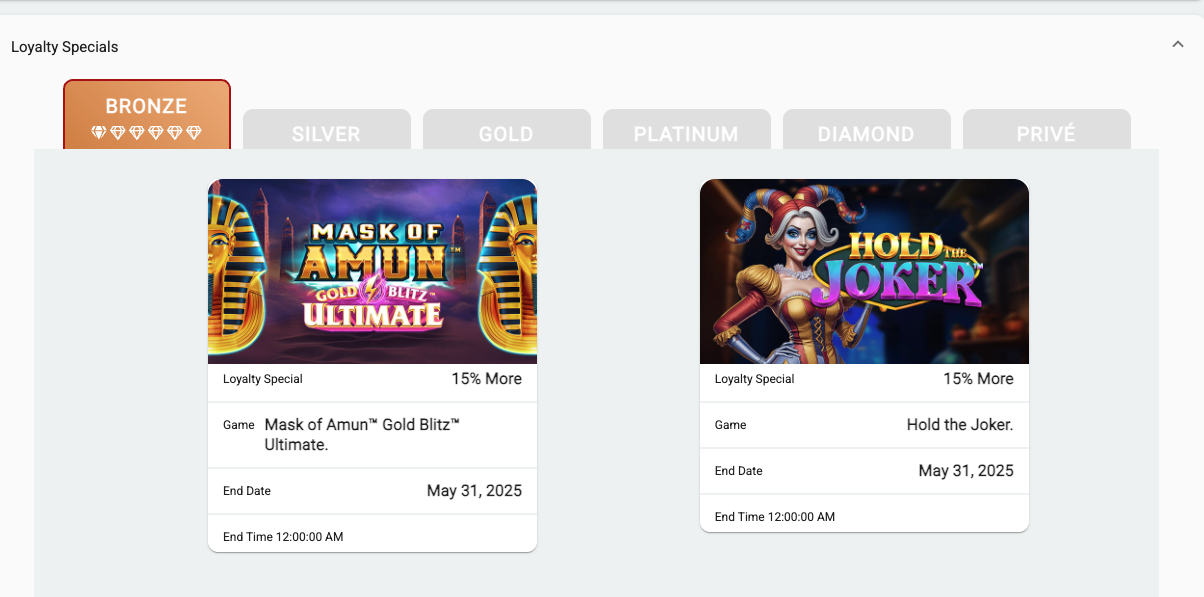Click the May 31, 2025 date on Hold the Joker card

tap(966, 471)
